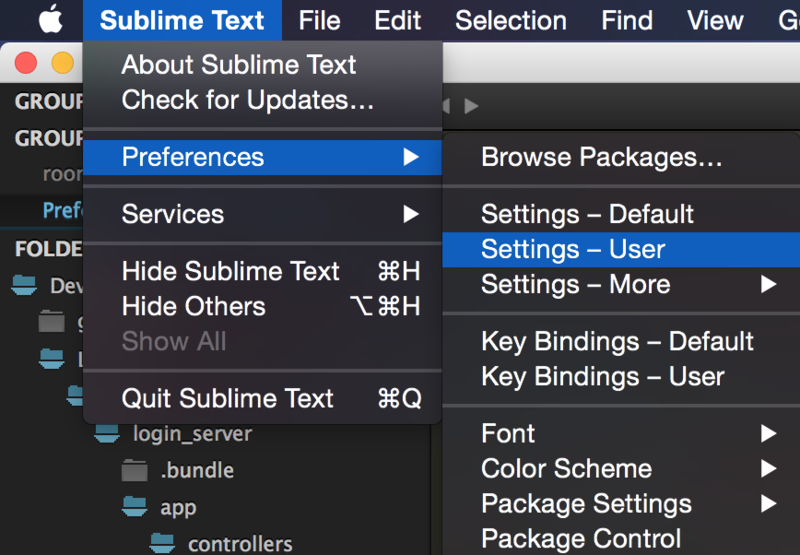Click the login_server folder icon
Viewport: 800px width, 555px height.
tap(107, 434)
